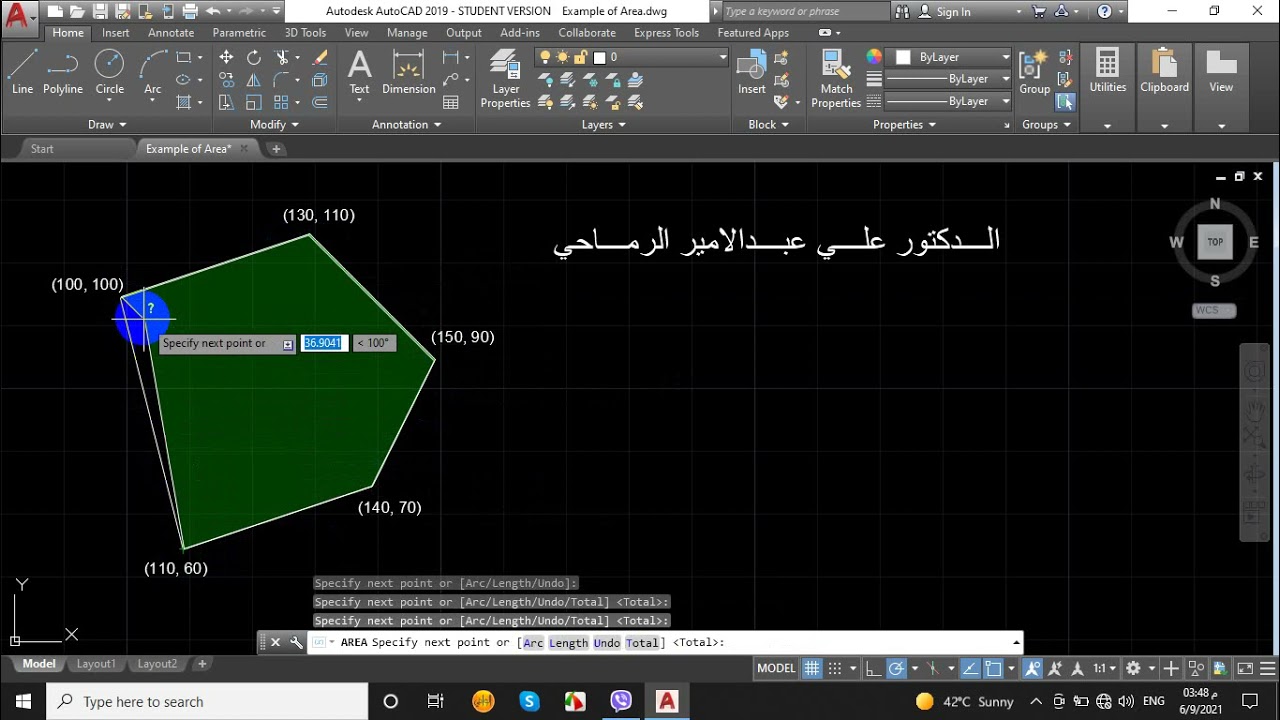Switch to the Layout1 tab

click(x=96, y=664)
